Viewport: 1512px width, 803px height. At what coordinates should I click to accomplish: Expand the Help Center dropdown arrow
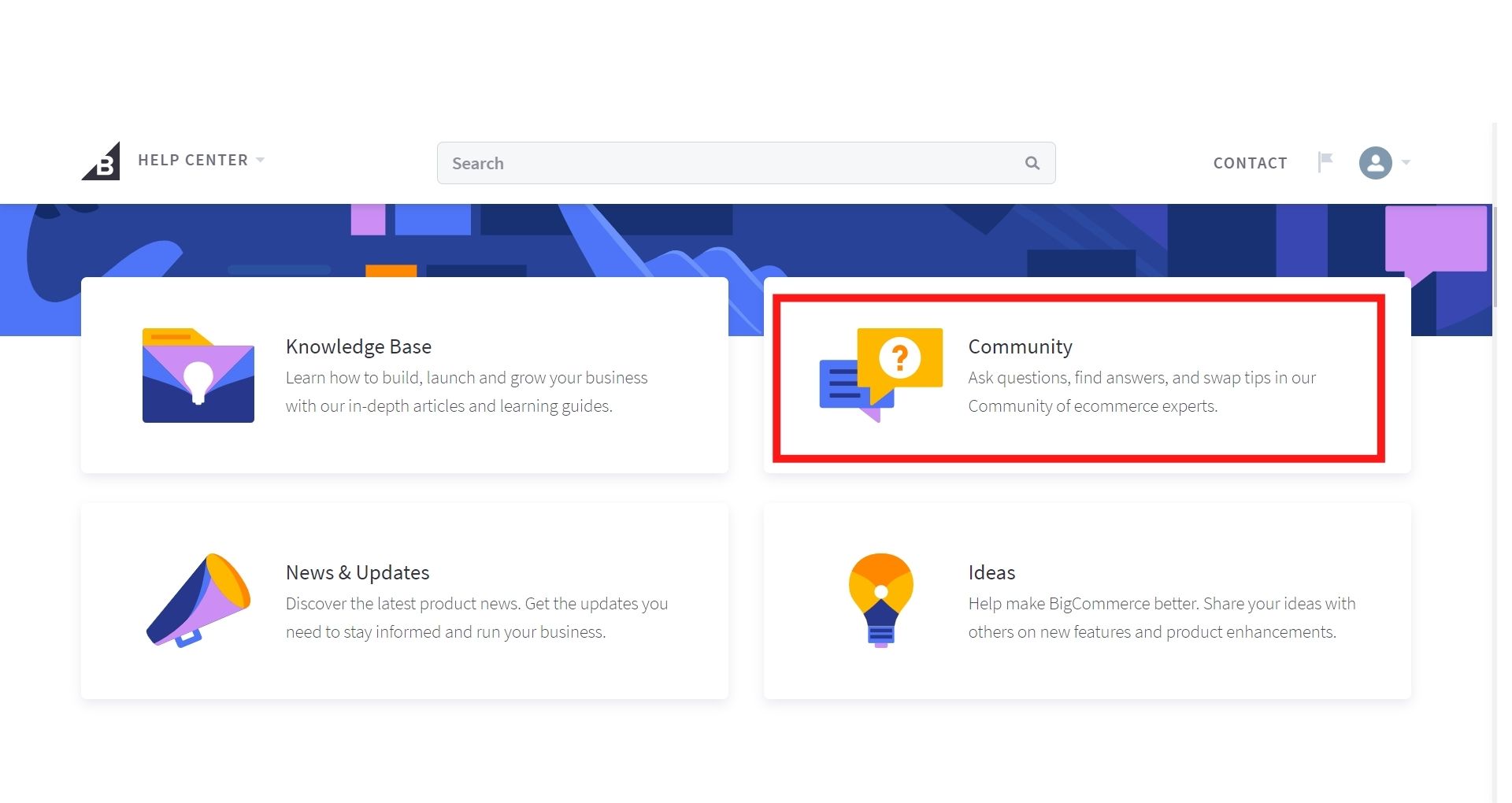(261, 160)
